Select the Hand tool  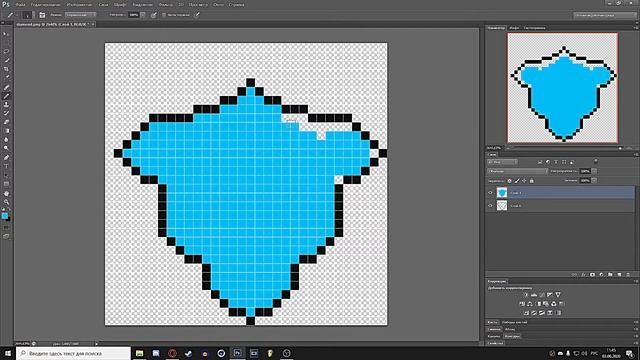(x=6, y=193)
